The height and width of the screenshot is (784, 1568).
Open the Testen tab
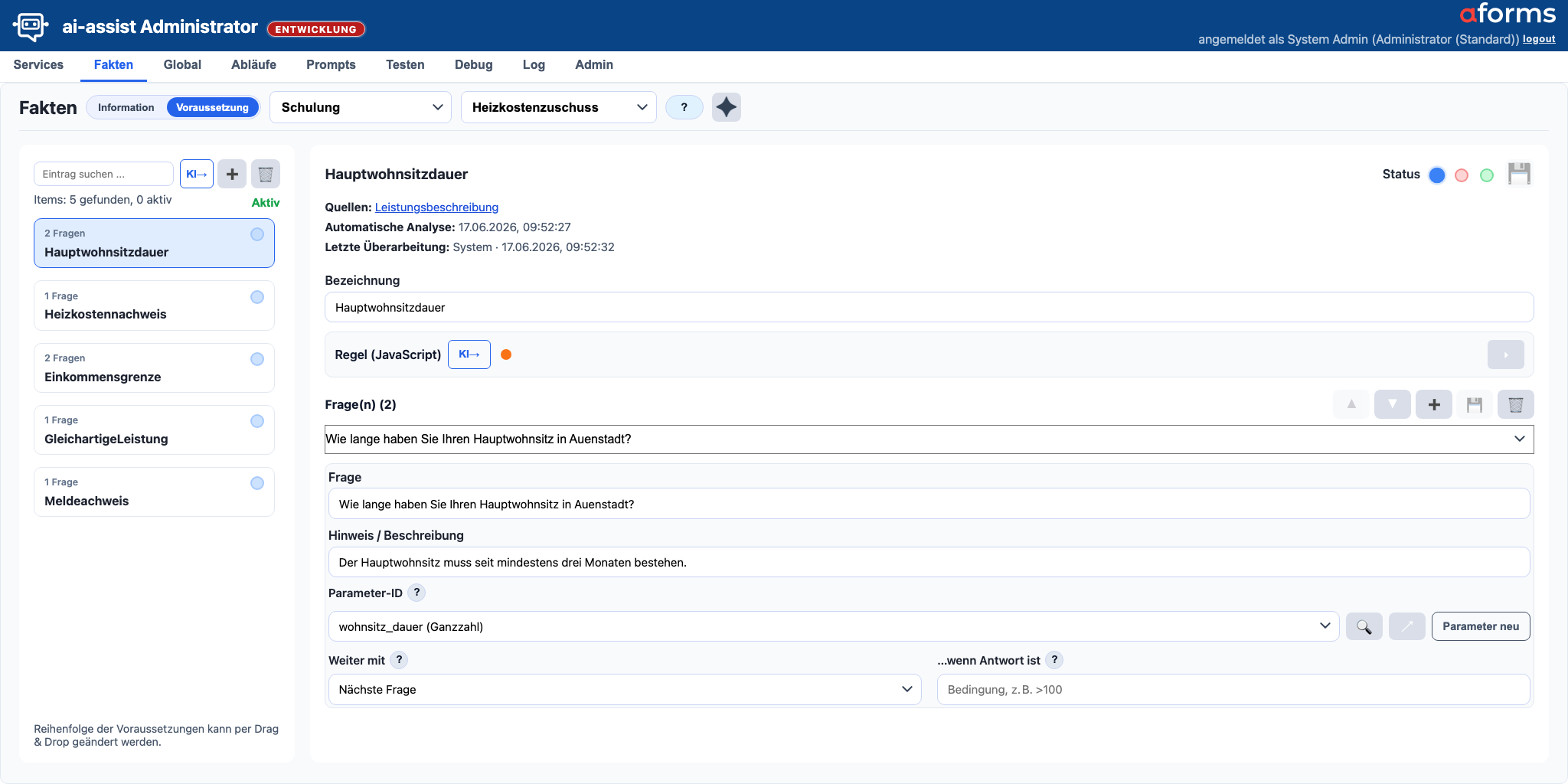405,65
